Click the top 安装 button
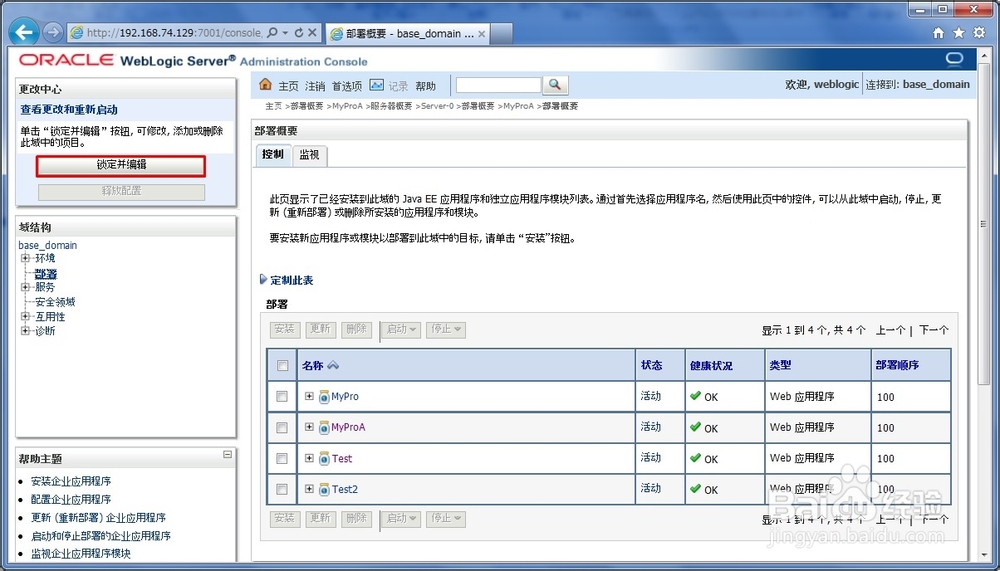Screen dimensions: 1000x571 click(x=284, y=329)
